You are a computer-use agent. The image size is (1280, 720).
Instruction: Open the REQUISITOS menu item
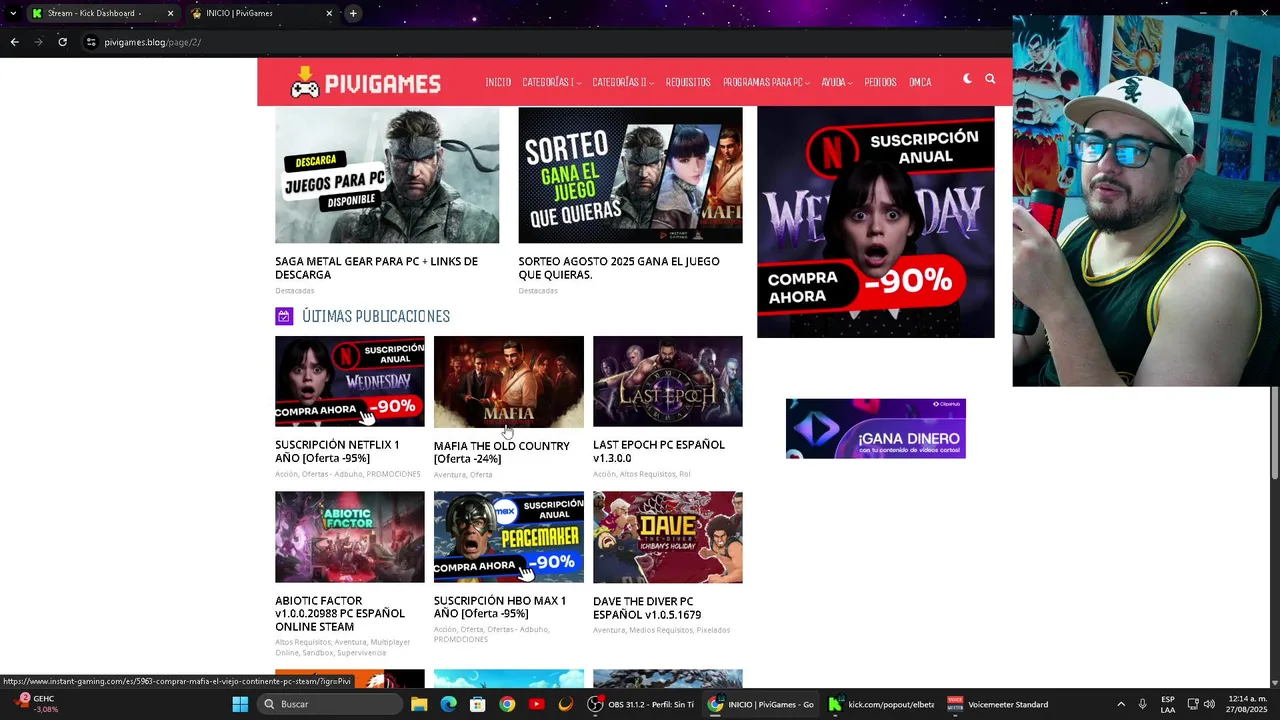point(688,82)
